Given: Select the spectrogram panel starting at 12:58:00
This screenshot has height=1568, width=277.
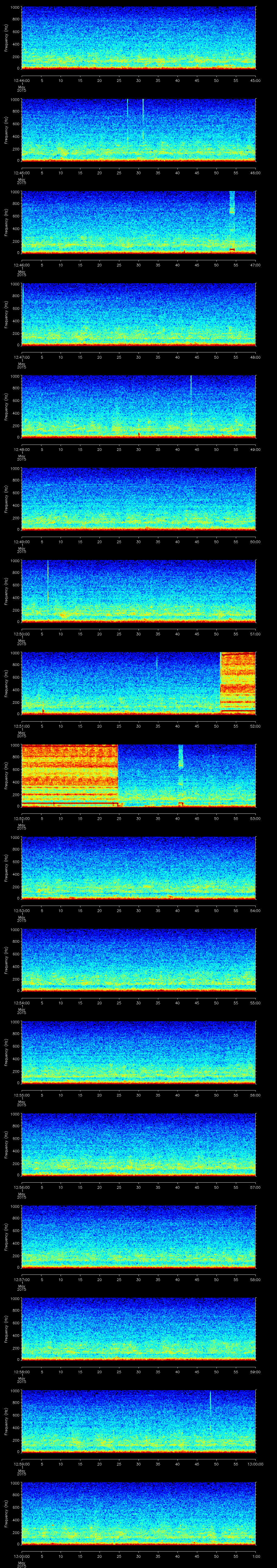Looking at the screenshot, I should coord(138,1329).
